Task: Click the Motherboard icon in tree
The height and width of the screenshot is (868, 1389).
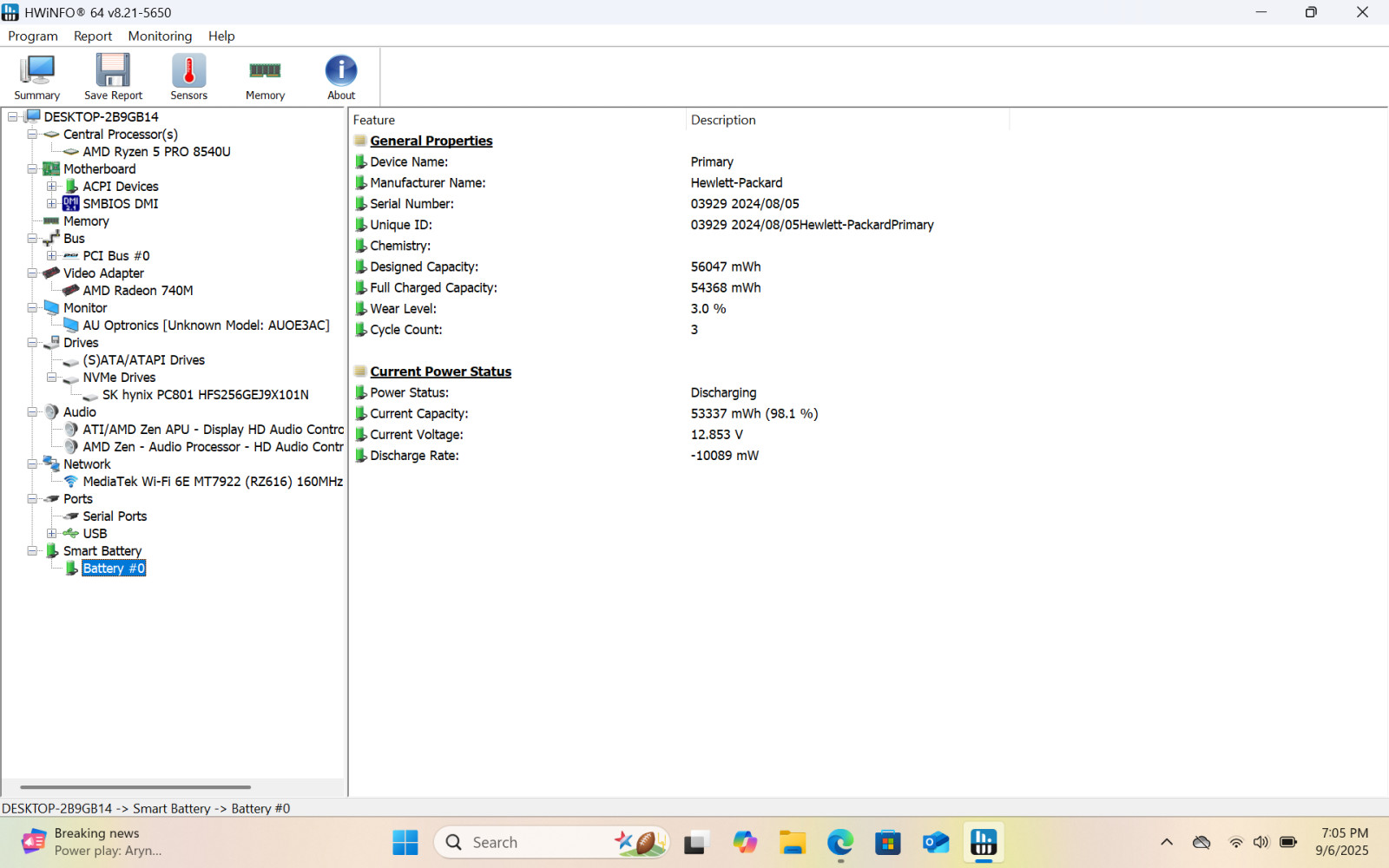Action: 52,168
